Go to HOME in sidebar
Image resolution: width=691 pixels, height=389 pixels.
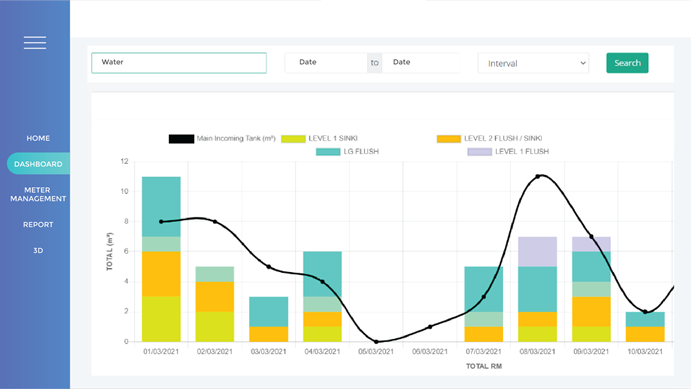[x=38, y=138]
